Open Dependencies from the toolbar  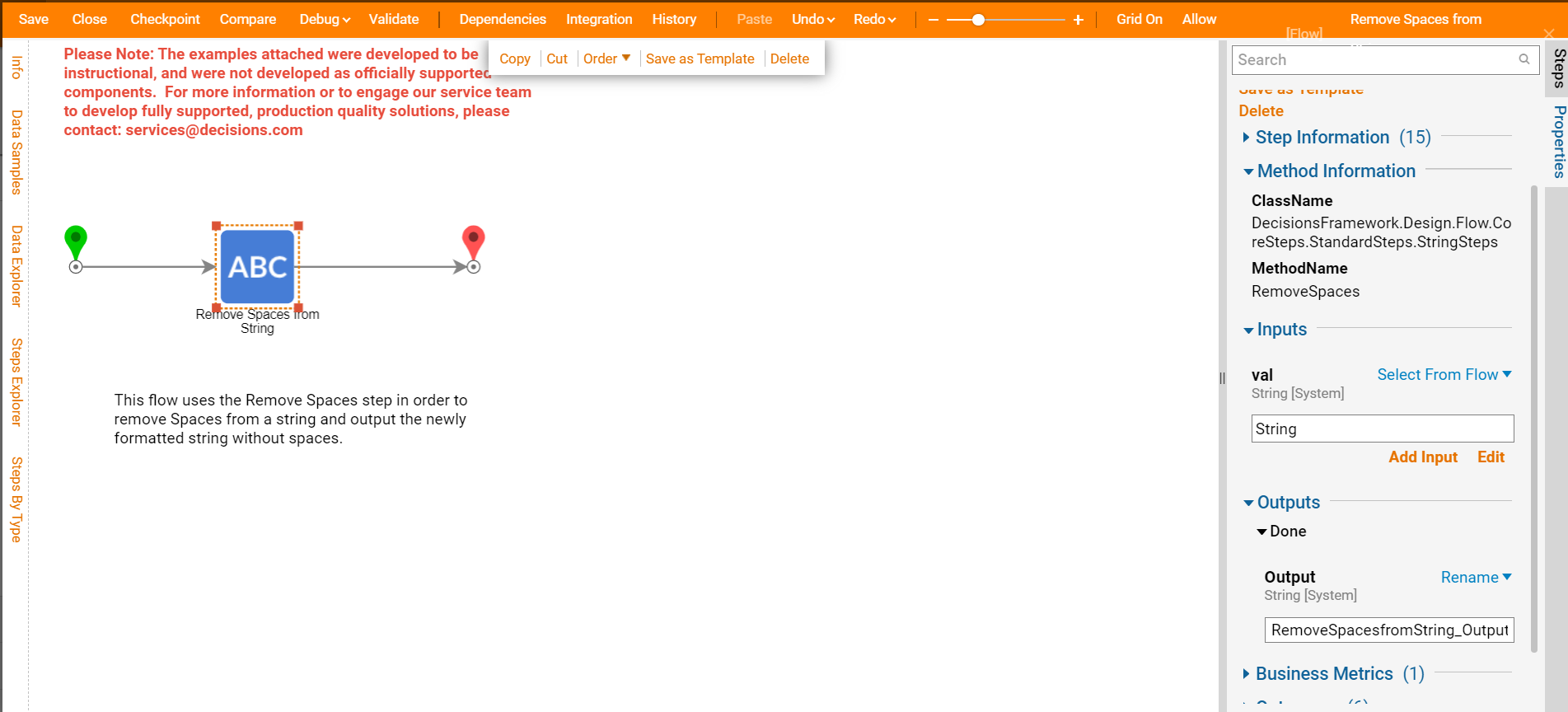point(503,19)
